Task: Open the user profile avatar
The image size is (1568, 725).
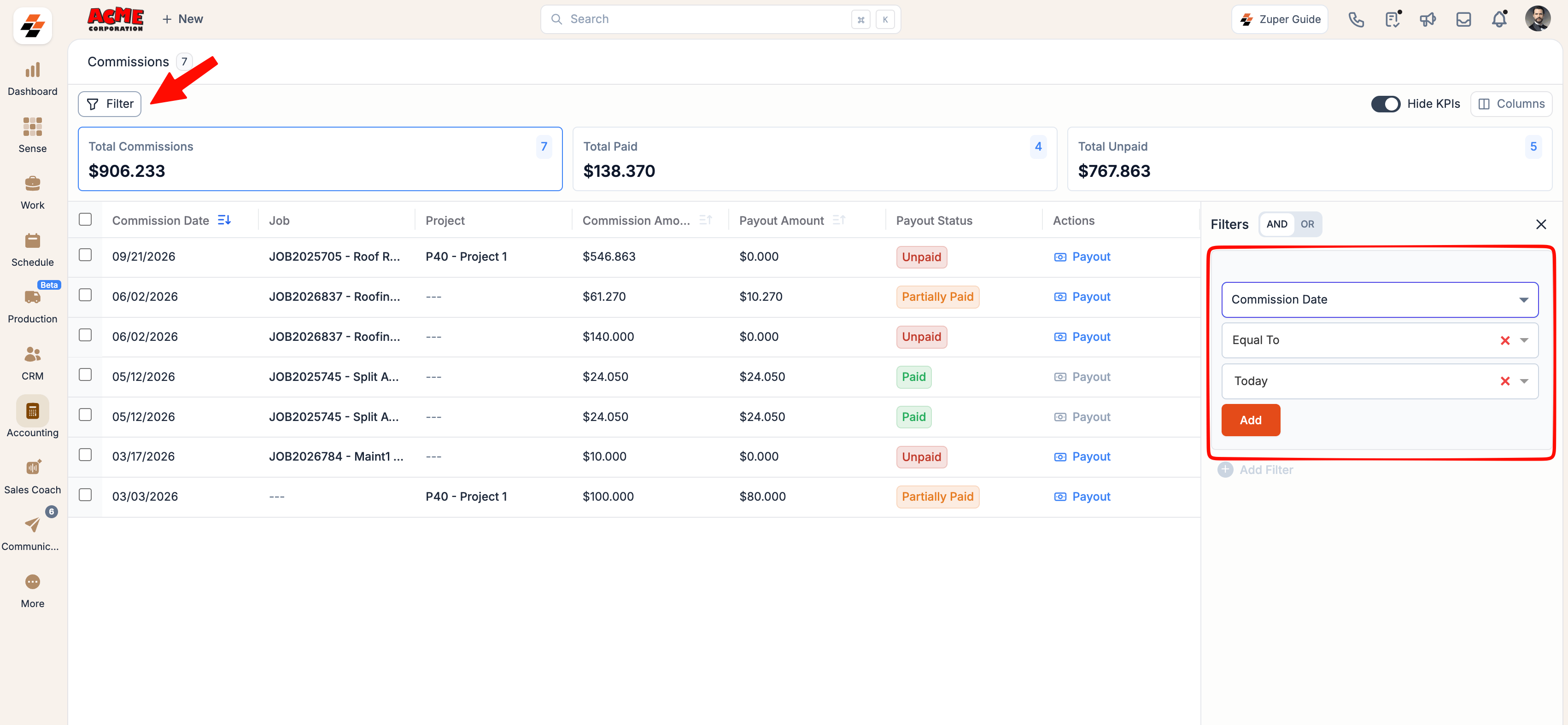Action: coord(1538,19)
